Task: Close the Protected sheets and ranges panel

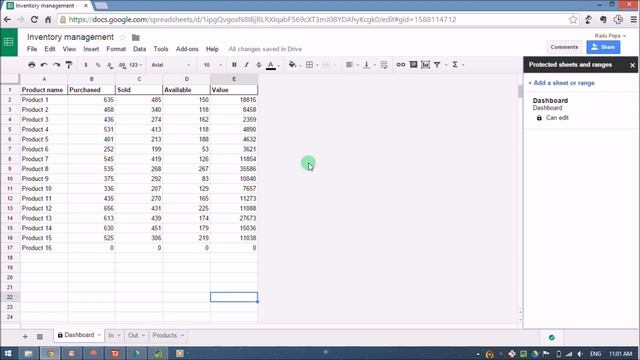Action: click(632, 65)
